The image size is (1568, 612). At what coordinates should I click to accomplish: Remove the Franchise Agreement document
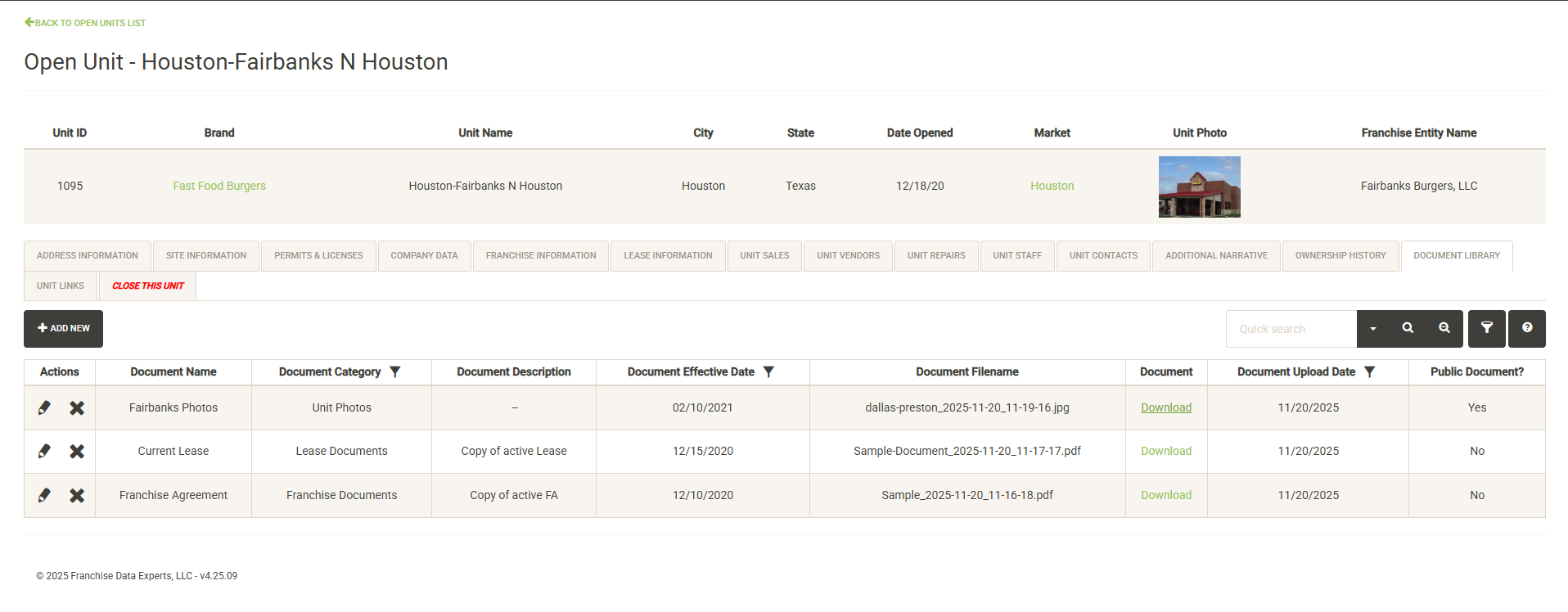coord(77,495)
